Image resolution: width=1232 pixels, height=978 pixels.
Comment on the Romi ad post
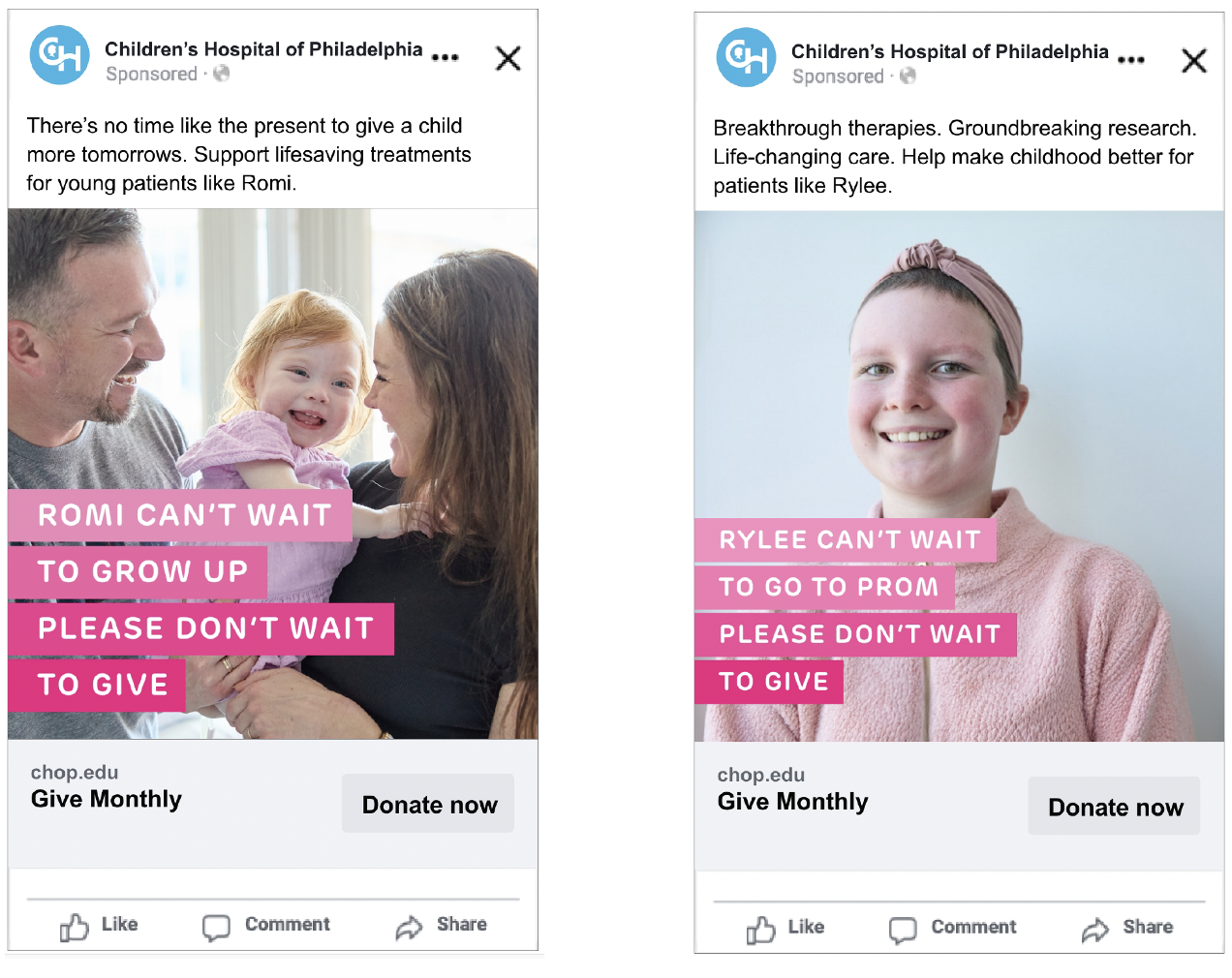[x=266, y=926]
